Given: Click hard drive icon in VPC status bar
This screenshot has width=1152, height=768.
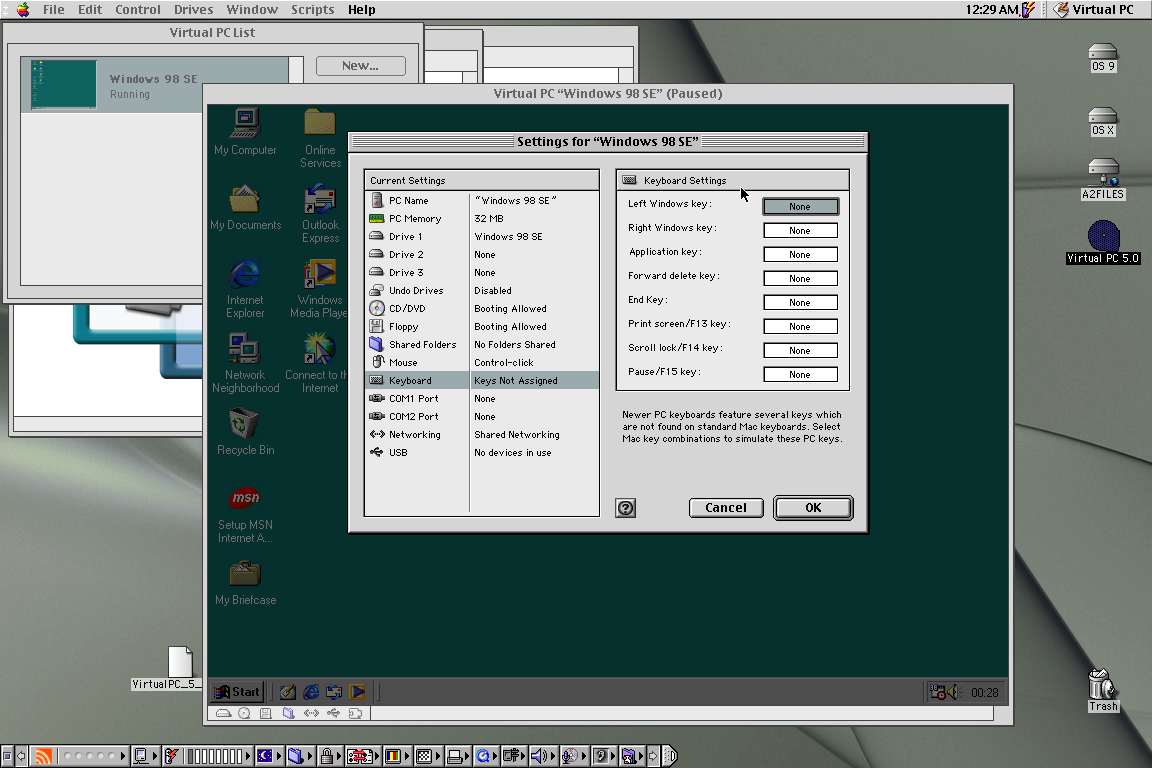Looking at the screenshot, I should [223, 713].
